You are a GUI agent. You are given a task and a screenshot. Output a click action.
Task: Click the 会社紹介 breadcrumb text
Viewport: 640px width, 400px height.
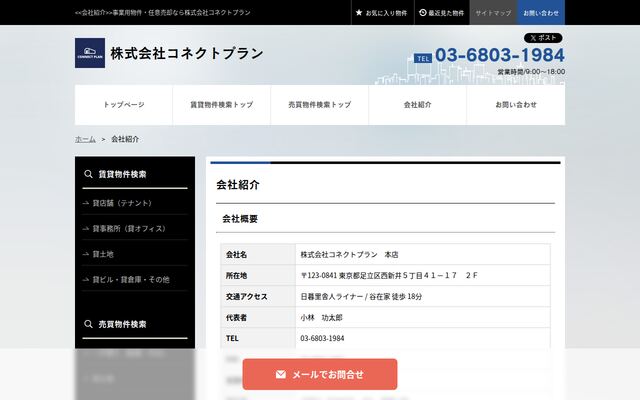(x=125, y=139)
